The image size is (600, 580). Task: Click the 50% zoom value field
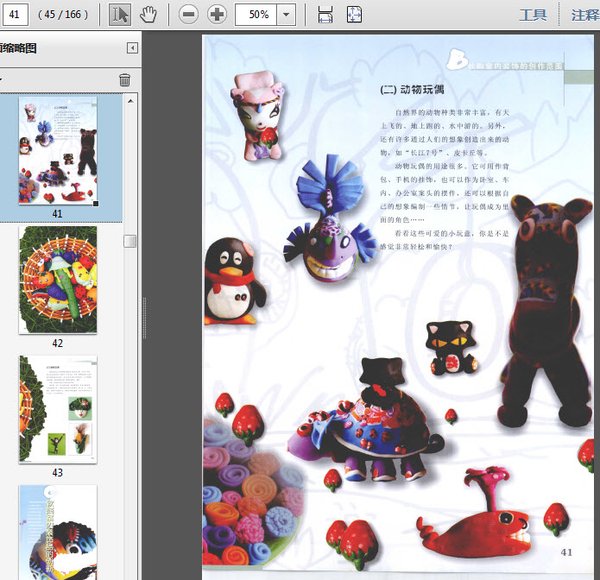pyautogui.click(x=258, y=14)
